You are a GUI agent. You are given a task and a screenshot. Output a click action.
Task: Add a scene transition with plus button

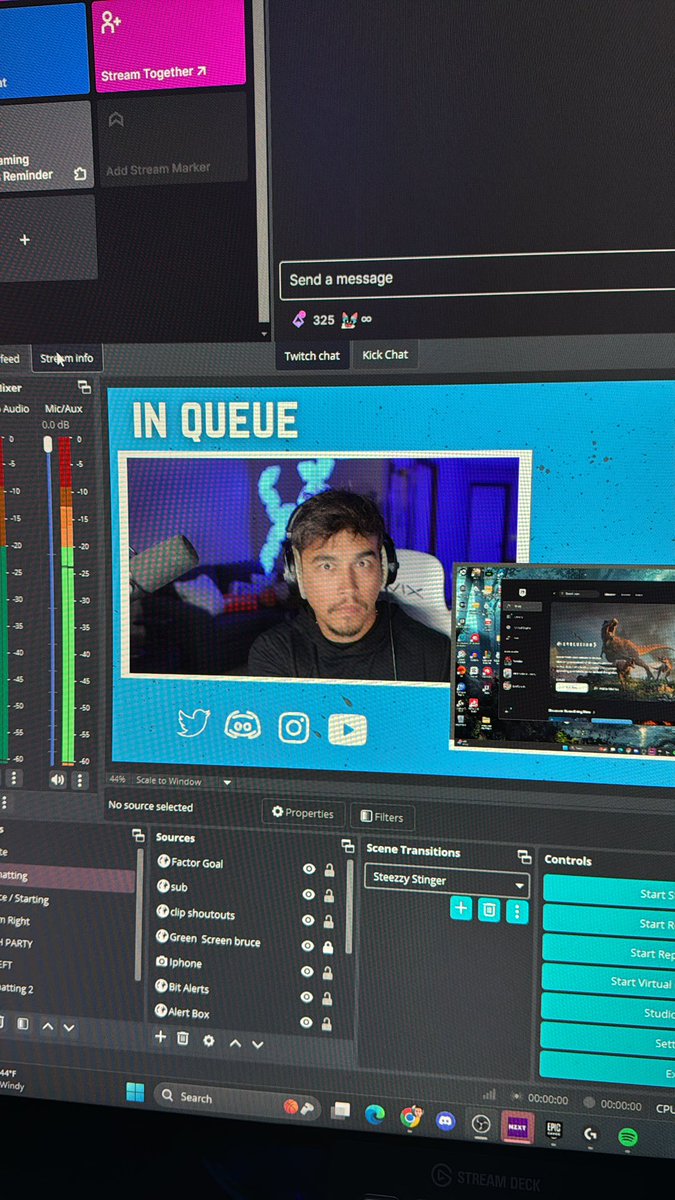(460, 908)
